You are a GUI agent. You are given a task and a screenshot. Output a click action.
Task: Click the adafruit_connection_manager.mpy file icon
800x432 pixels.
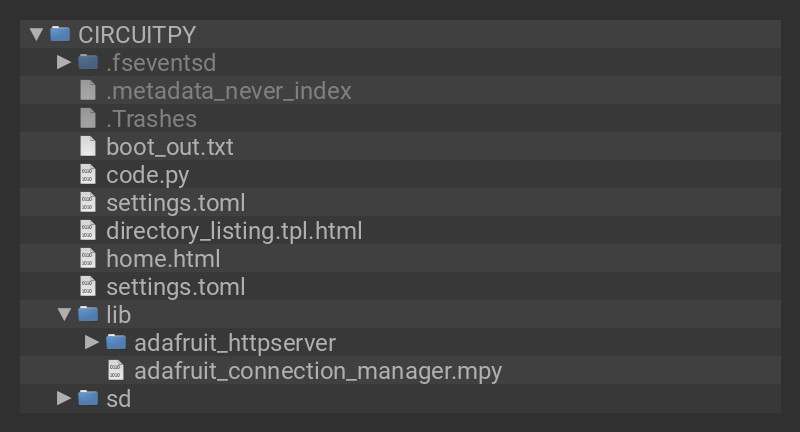pyautogui.click(x=116, y=370)
